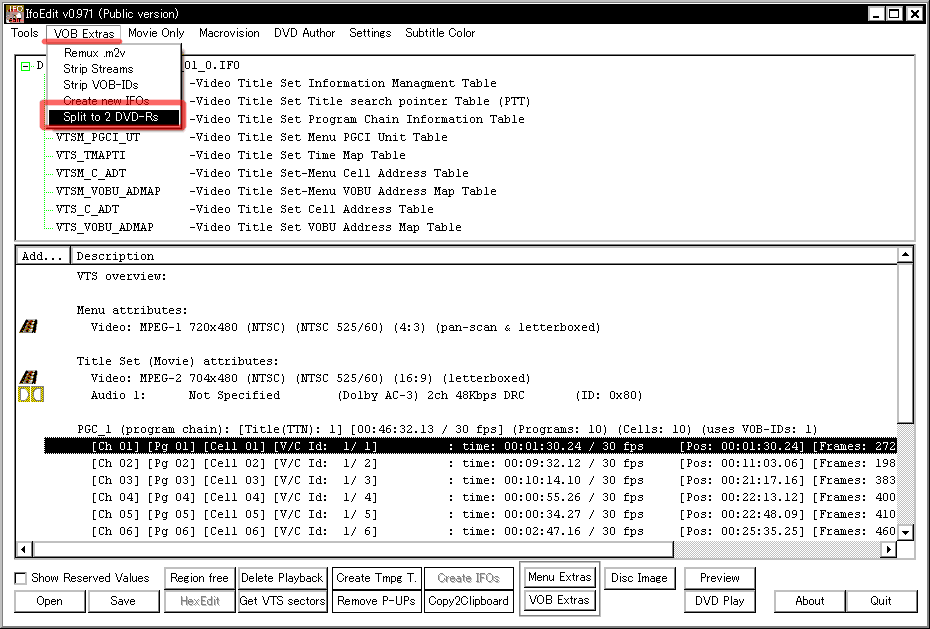Click the Disc Image button

[639, 577]
